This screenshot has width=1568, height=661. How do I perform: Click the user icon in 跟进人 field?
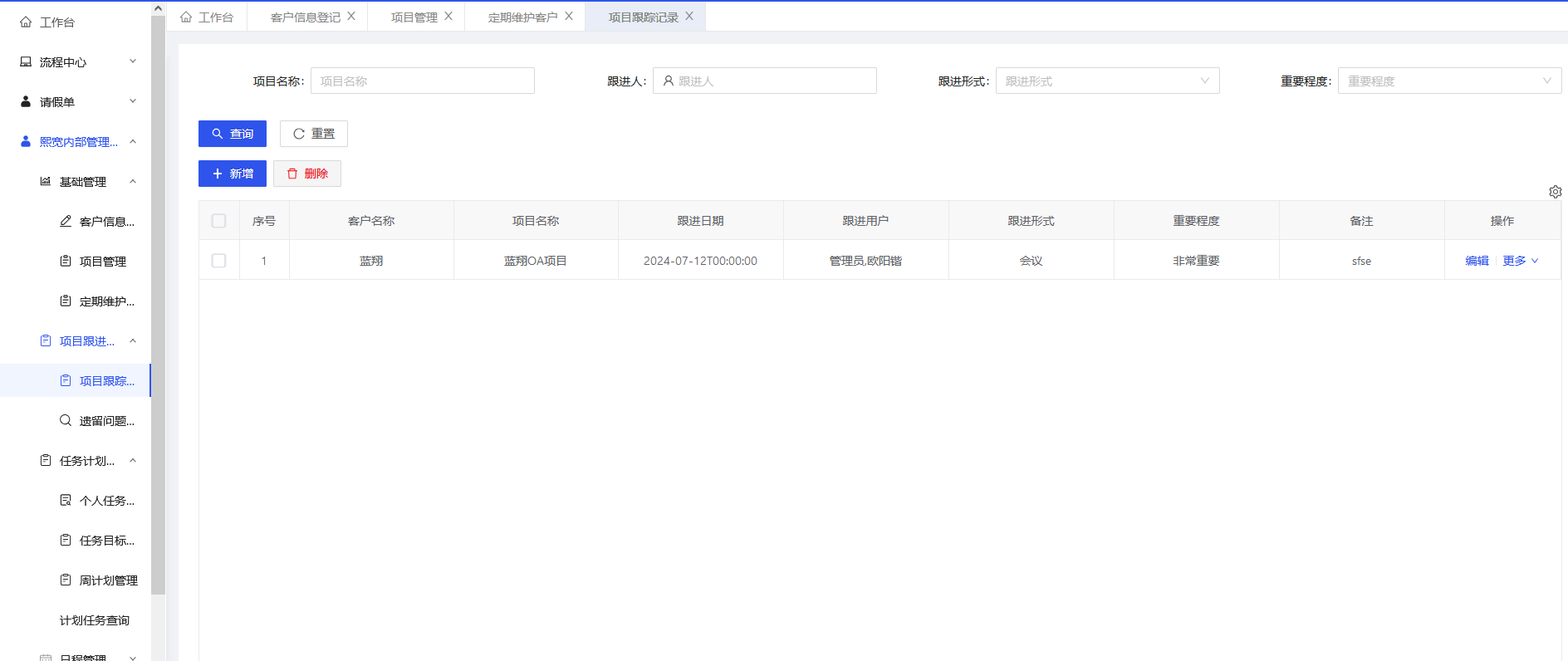pyautogui.click(x=669, y=81)
